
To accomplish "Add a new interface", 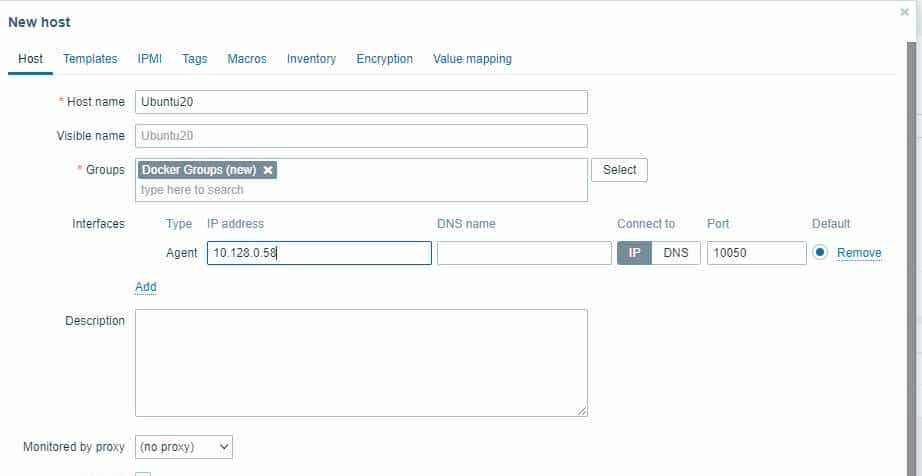I will pos(146,286).
